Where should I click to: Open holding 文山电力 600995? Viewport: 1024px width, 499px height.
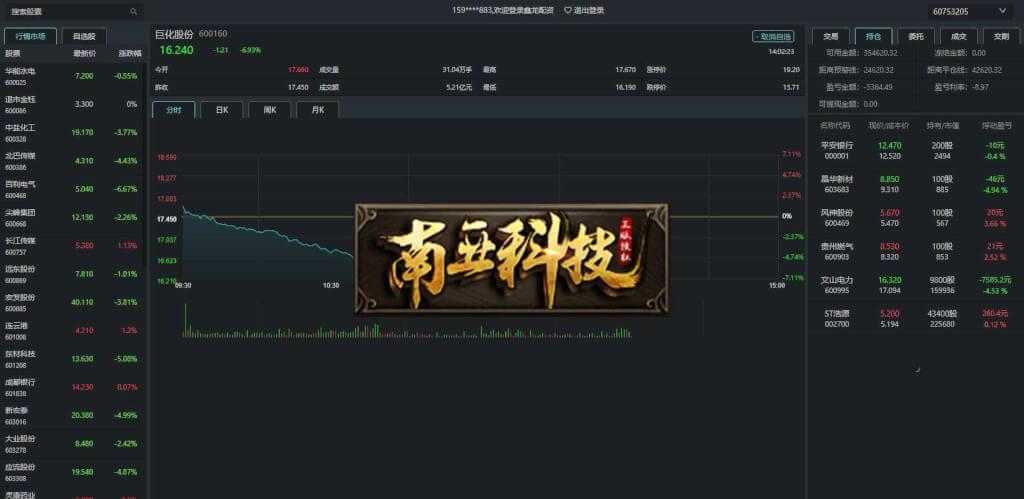pyautogui.click(x=916, y=285)
